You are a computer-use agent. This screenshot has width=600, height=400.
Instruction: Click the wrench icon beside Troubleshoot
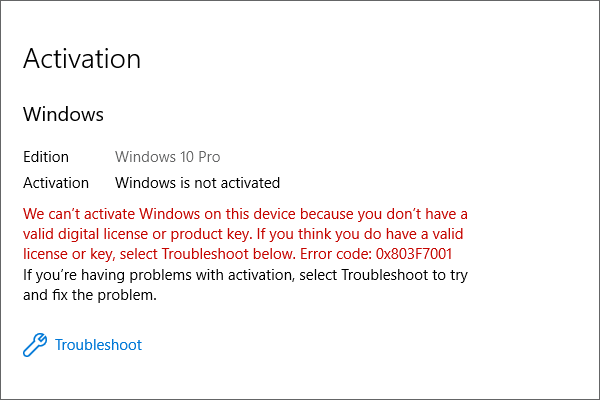click(x=35, y=345)
